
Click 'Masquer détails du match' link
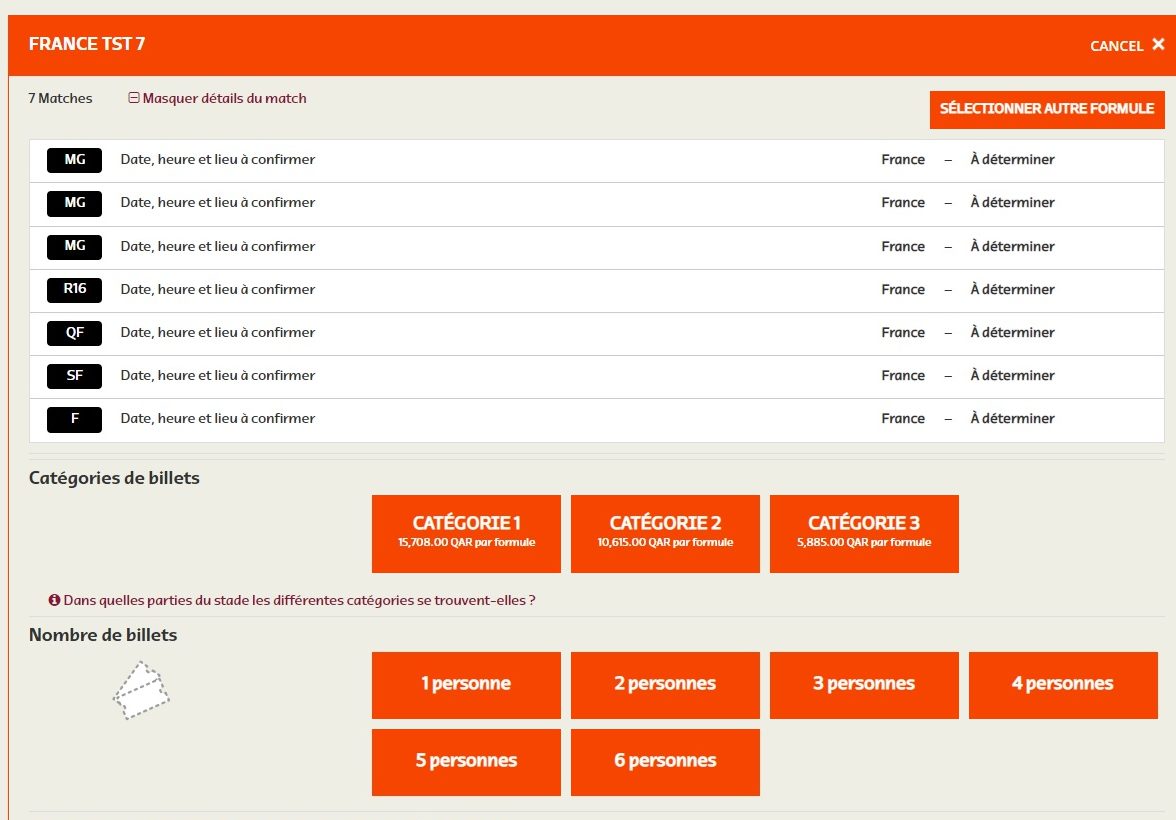[x=224, y=99]
